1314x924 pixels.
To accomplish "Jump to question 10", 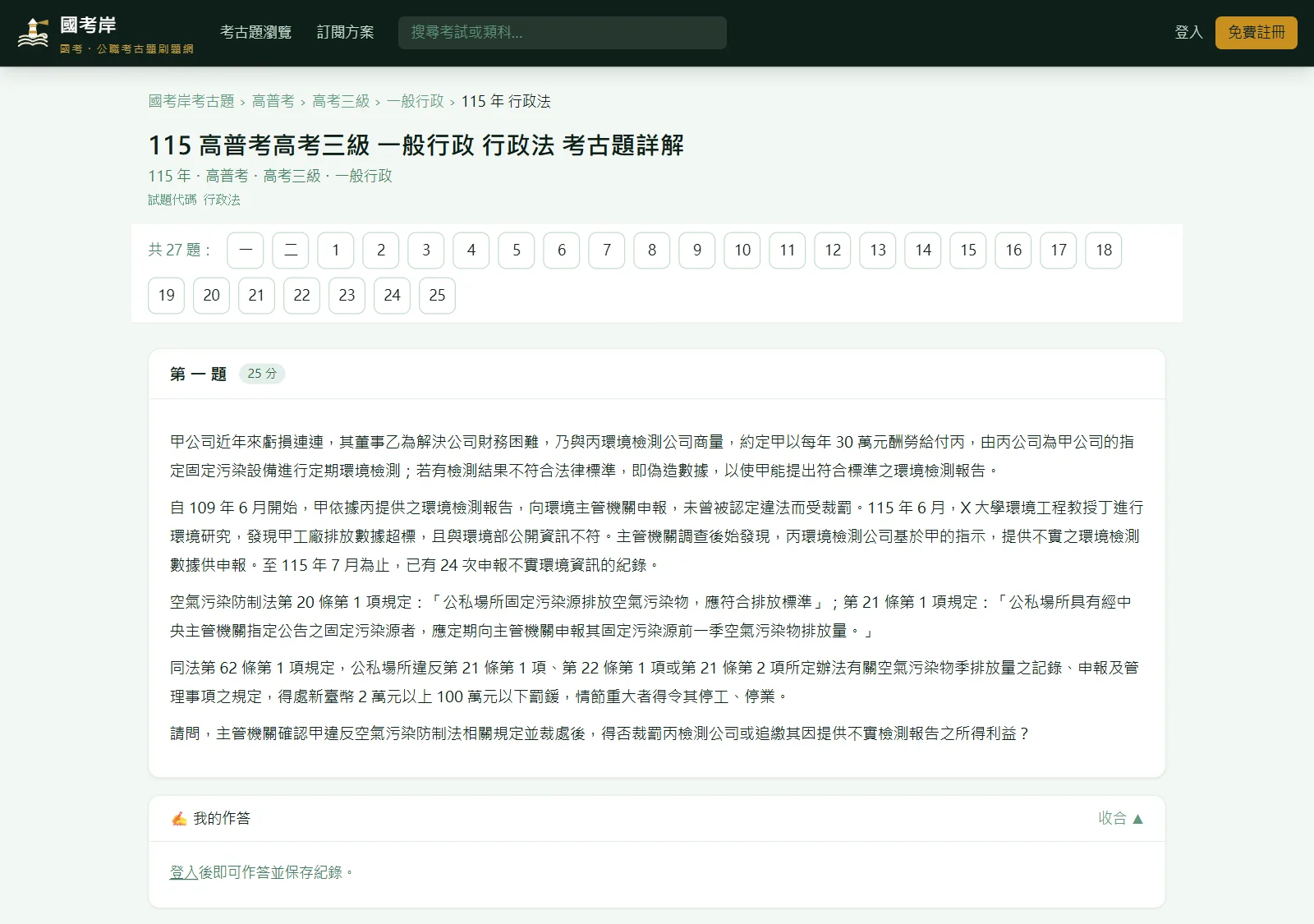I will click(742, 251).
